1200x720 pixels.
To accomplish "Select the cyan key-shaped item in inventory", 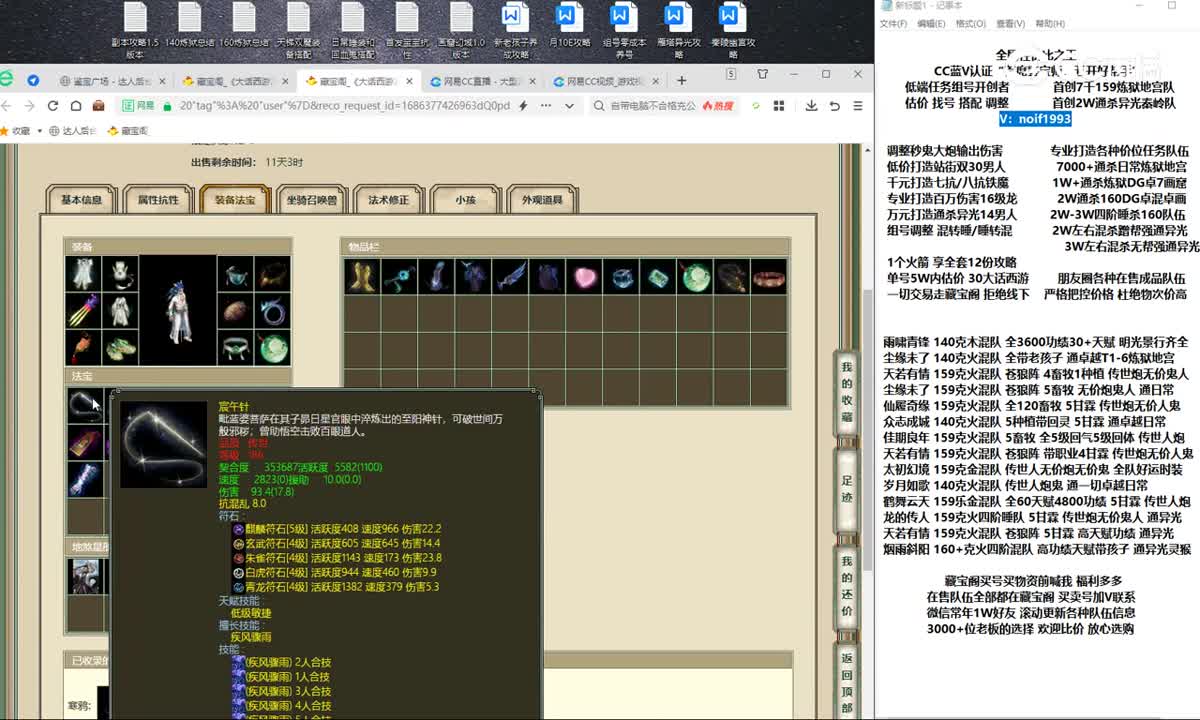I will coord(398,277).
